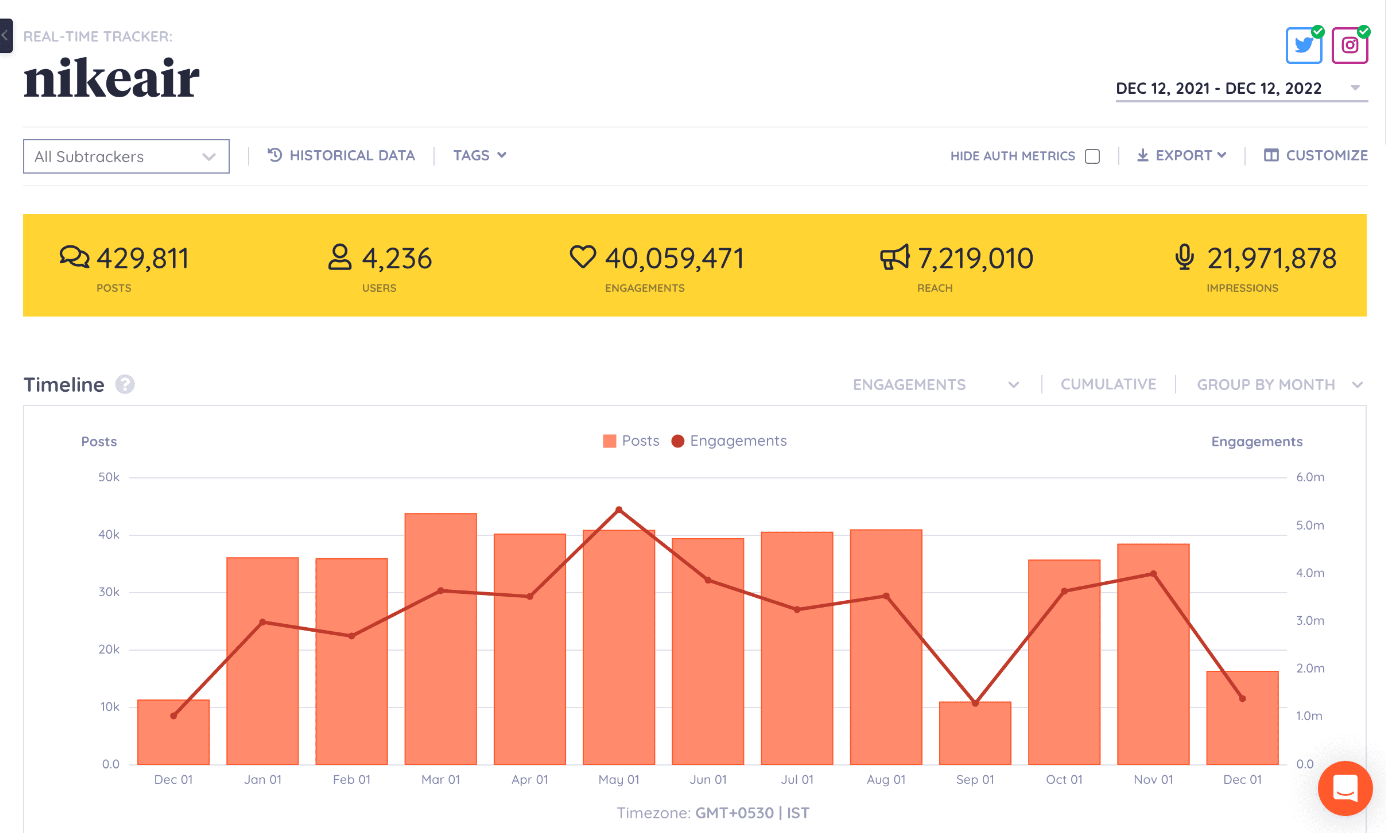Click the 4,236 users value
This screenshot has height=833, width=1386.
[397, 259]
